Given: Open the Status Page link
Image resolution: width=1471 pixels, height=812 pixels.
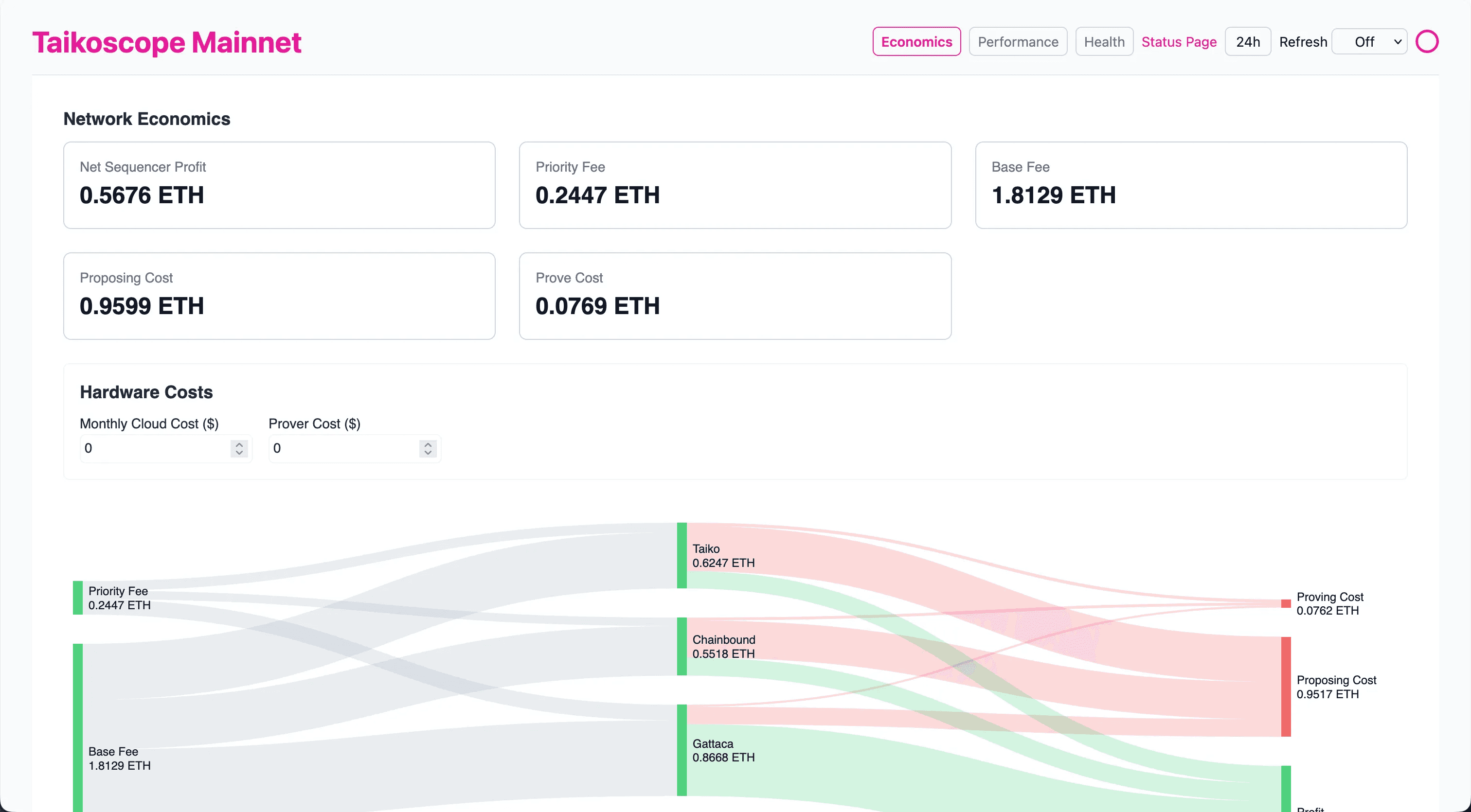Looking at the screenshot, I should coord(1179,42).
